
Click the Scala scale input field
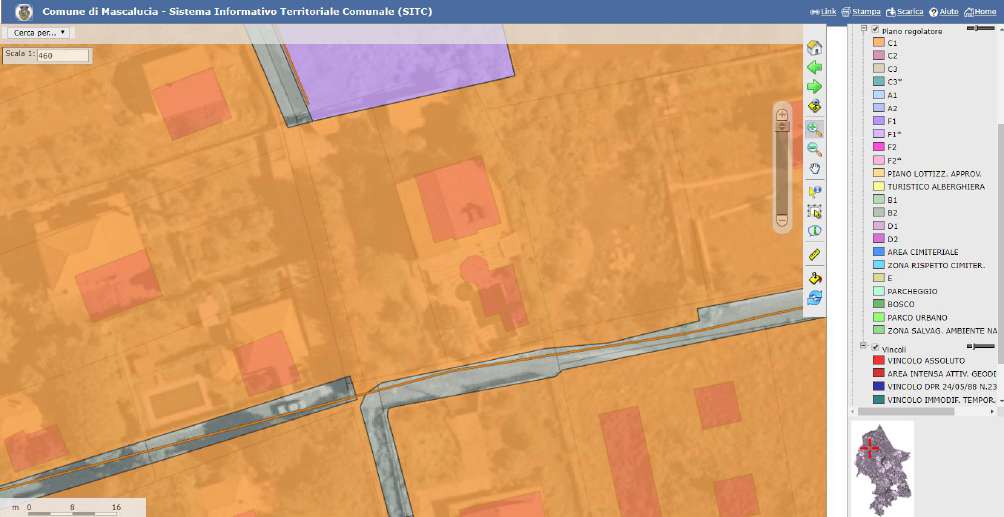[x=62, y=56]
